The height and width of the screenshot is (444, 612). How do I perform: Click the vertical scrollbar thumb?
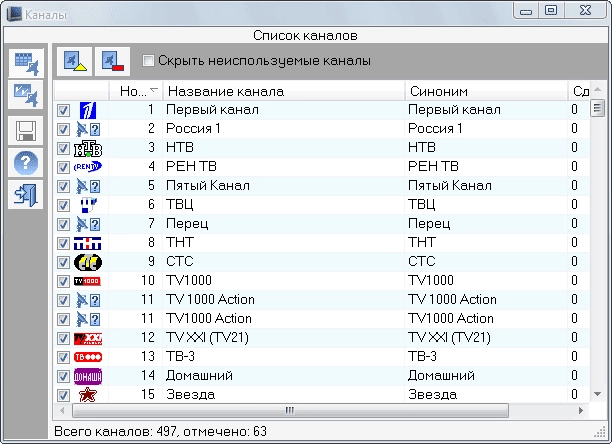coord(598,108)
